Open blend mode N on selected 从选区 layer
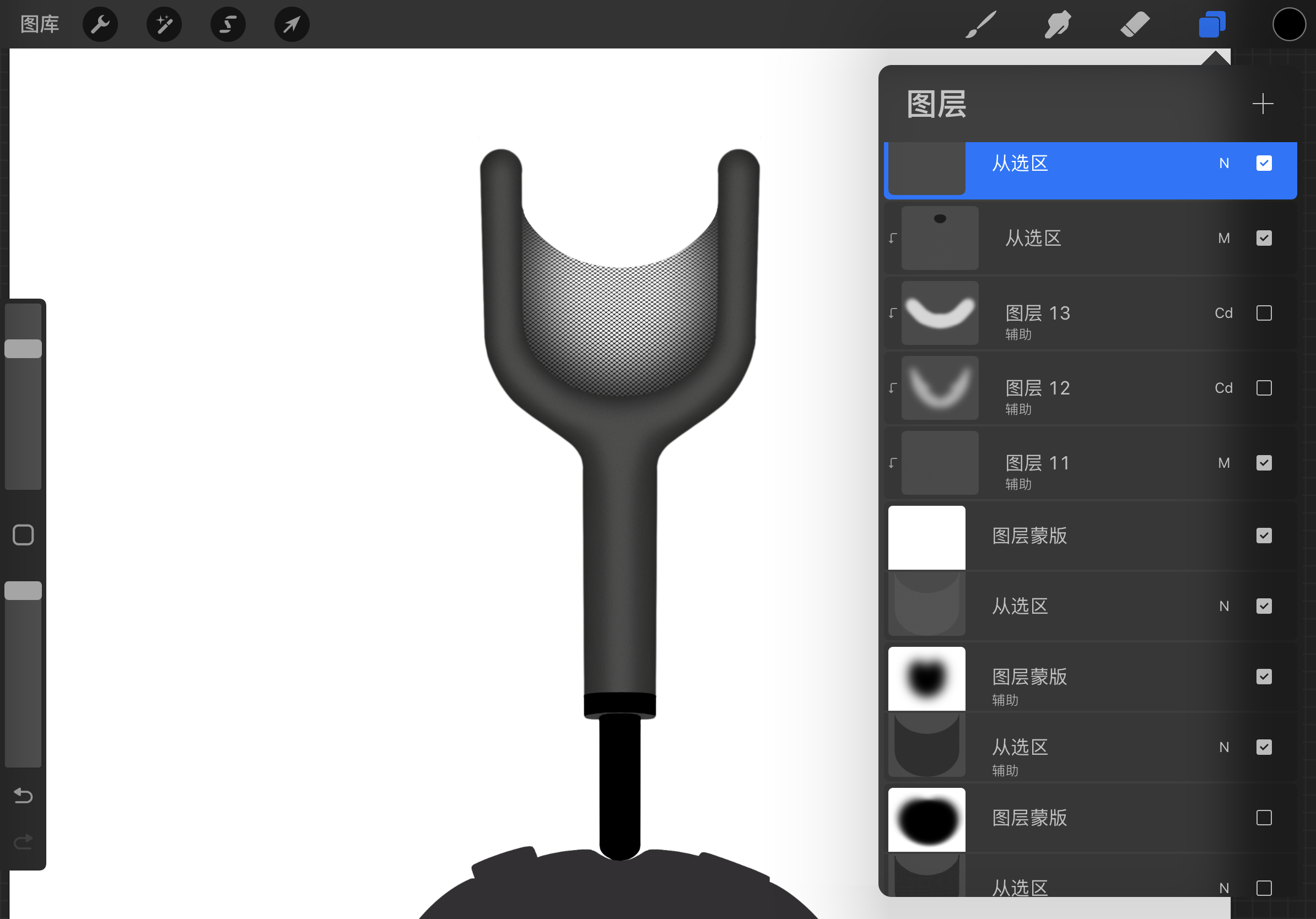 (1225, 163)
